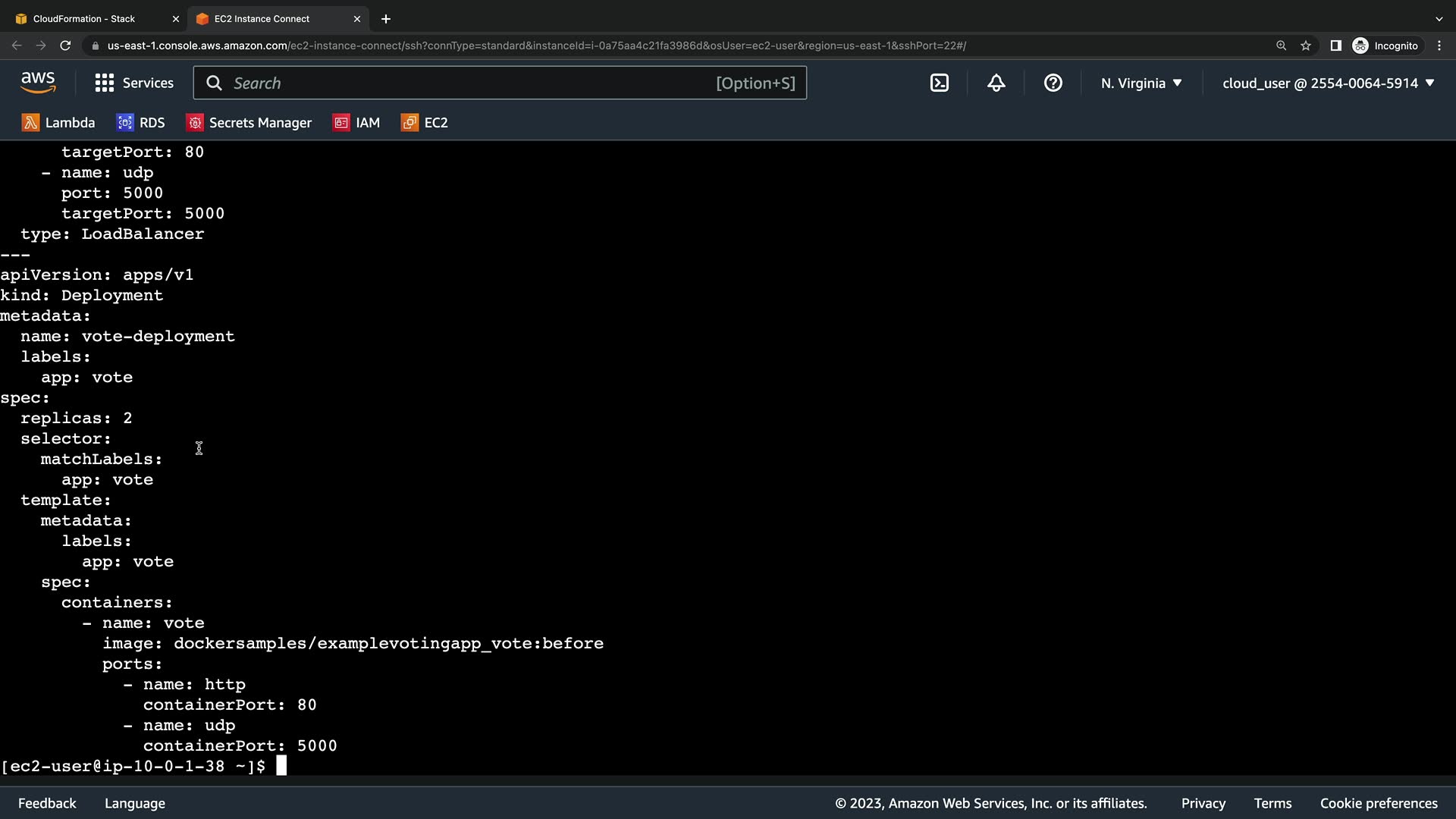1456x819 pixels.
Task: Expand the browser tab search chevron
Action: pyautogui.click(x=1439, y=19)
